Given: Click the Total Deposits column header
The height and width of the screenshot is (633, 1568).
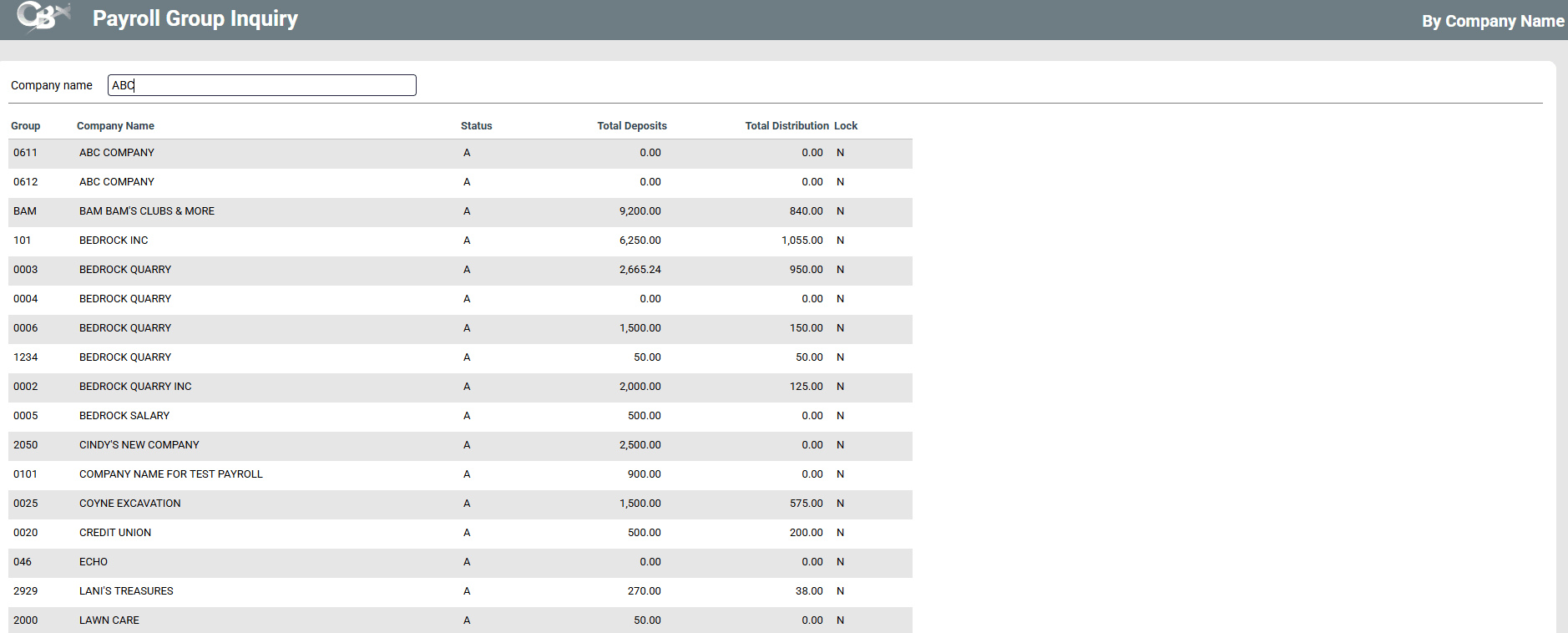Looking at the screenshot, I should (631, 126).
